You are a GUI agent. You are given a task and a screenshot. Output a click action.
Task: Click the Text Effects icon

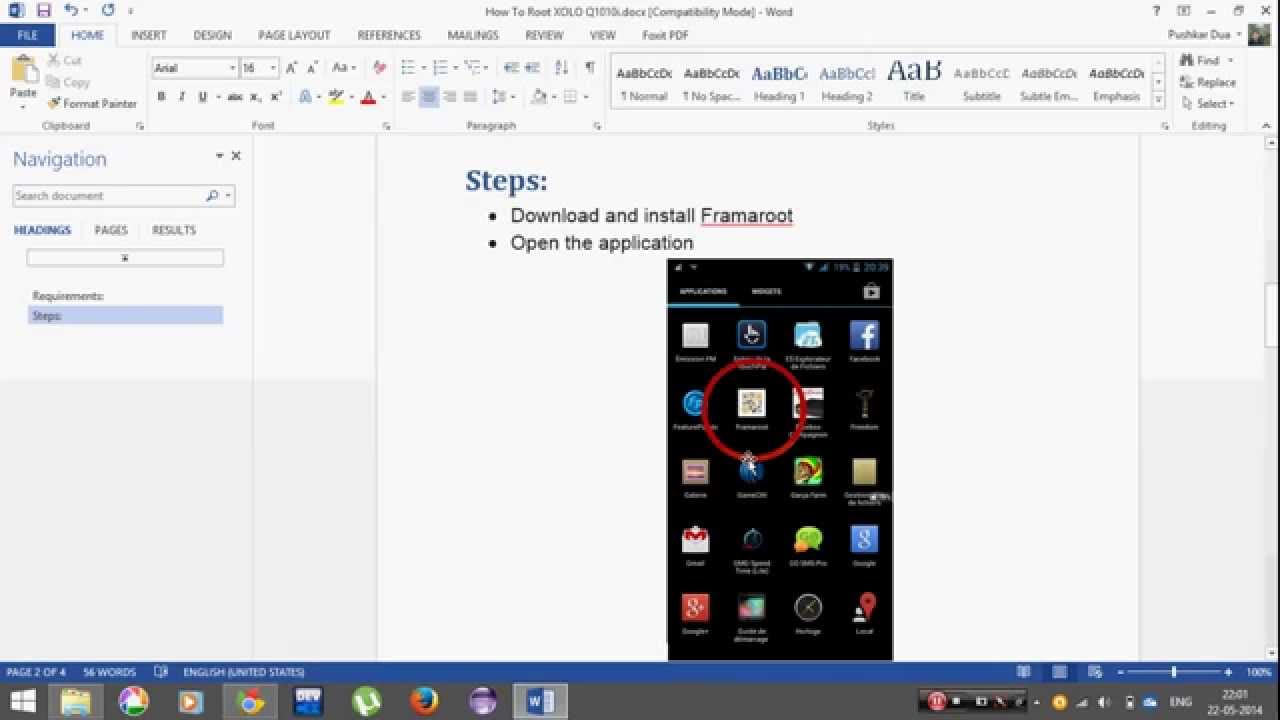point(306,97)
